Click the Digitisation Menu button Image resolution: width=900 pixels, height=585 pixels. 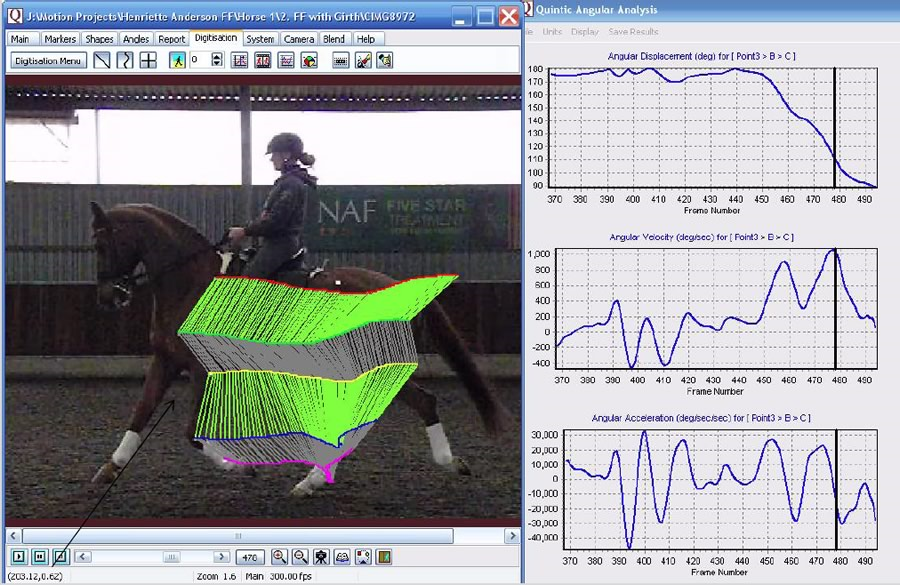[49, 61]
